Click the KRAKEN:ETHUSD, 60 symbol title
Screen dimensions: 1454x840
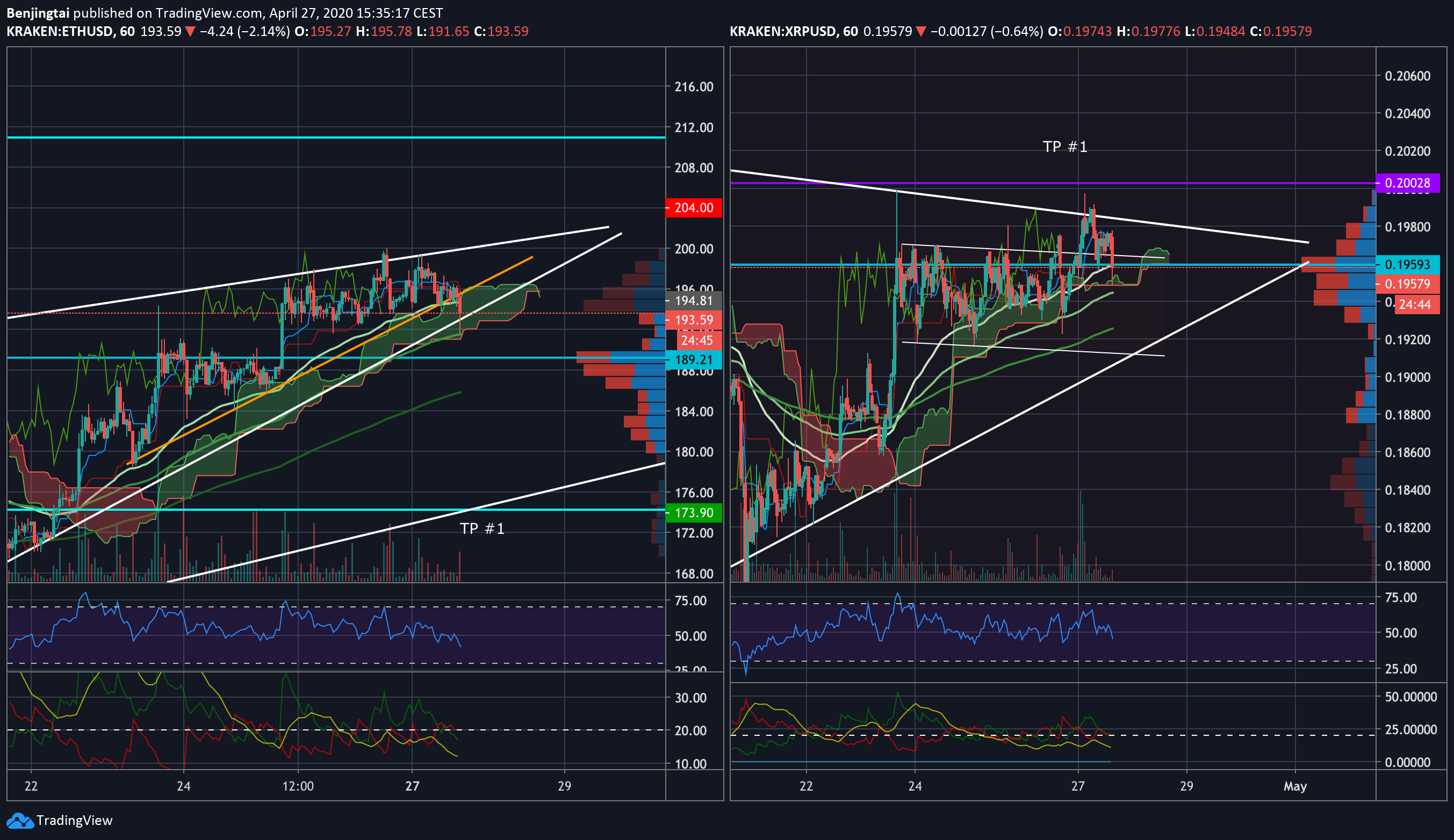[x=70, y=31]
